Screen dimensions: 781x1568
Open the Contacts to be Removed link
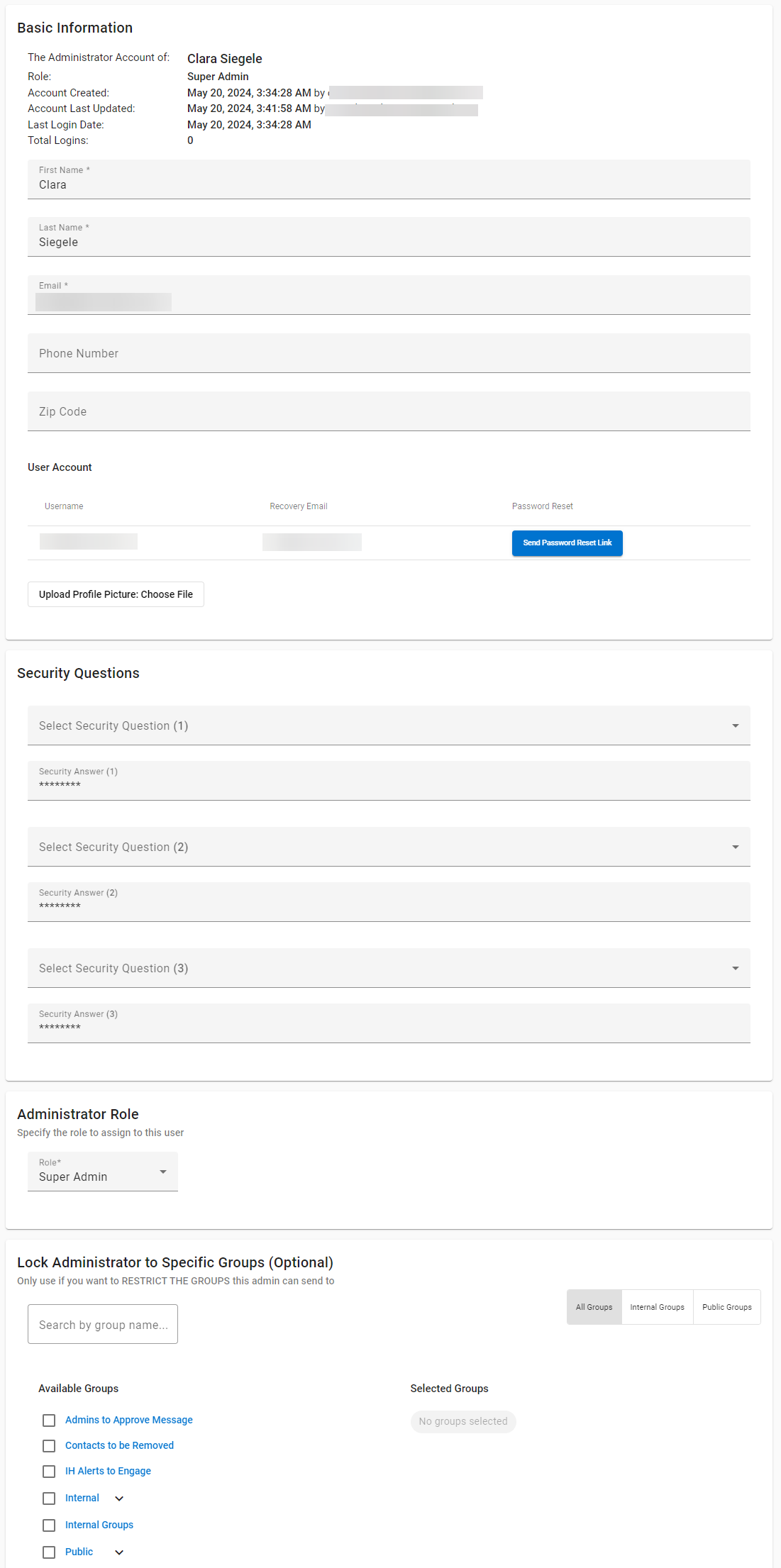coord(119,1445)
